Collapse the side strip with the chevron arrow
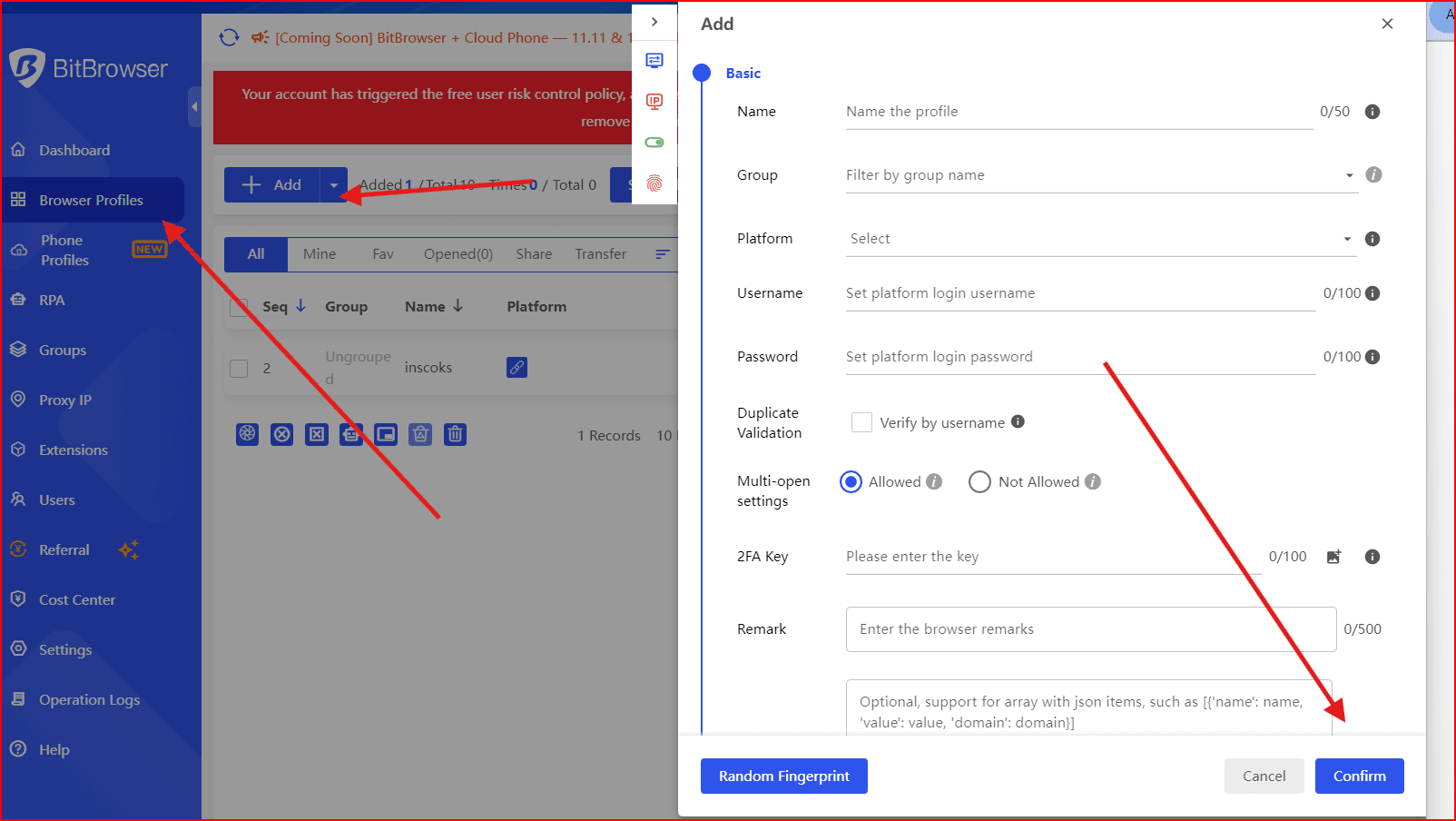The image size is (1456, 821). [x=654, y=22]
